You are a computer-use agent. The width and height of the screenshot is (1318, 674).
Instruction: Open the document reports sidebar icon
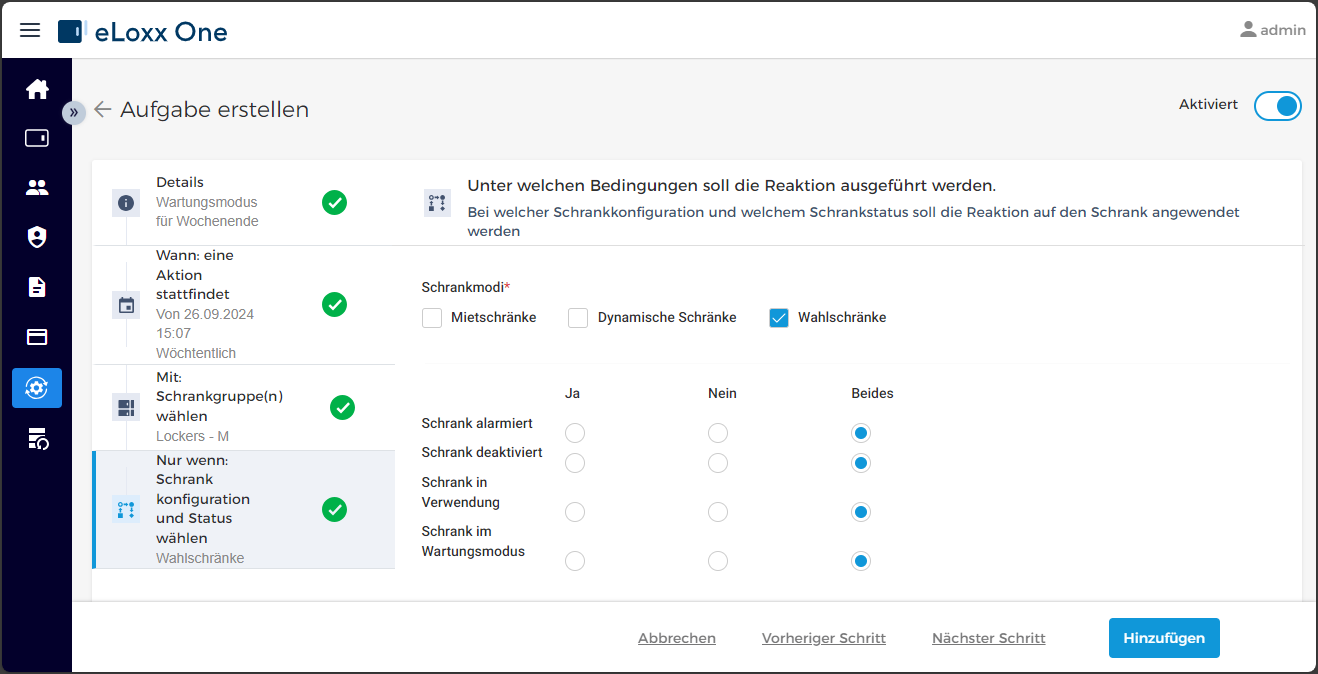pyautogui.click(x=37, y=287)
